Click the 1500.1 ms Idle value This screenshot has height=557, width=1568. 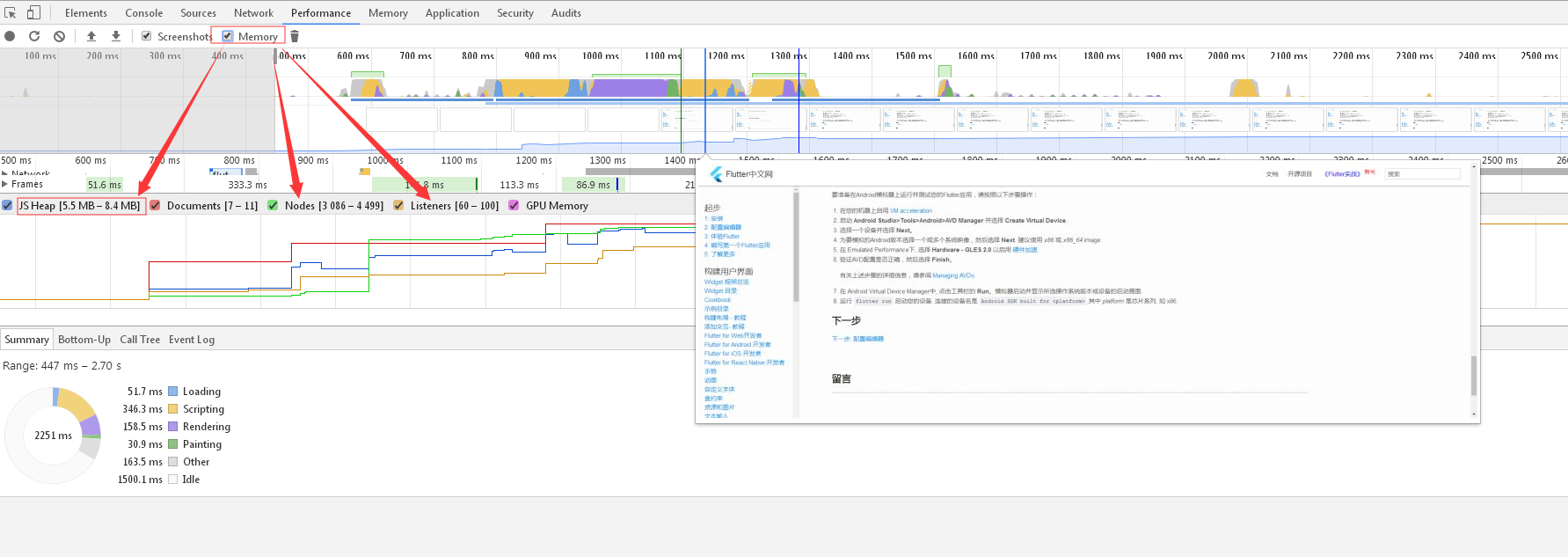click(140, 480)
